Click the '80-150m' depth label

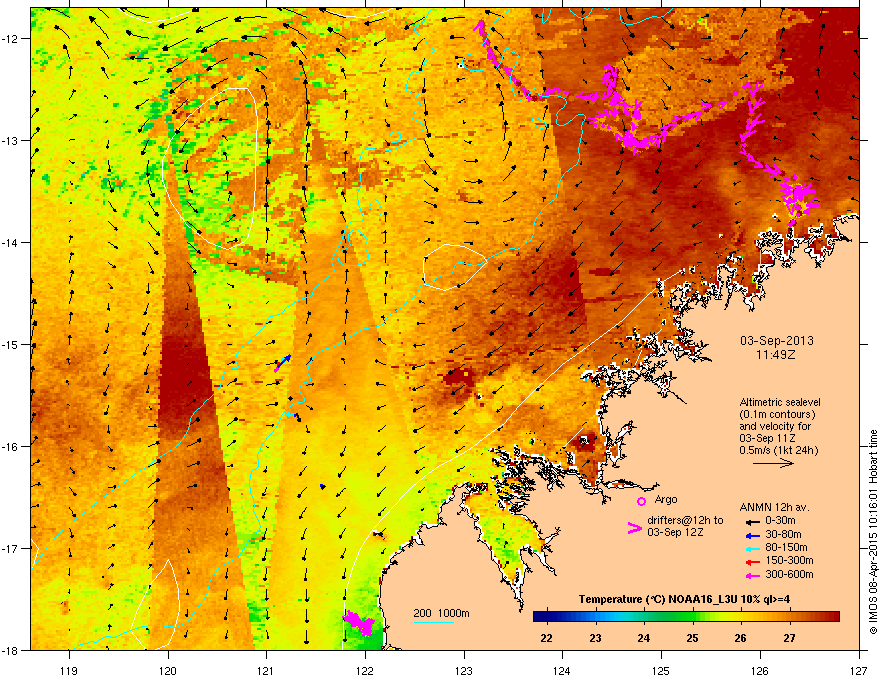coord(786,547)
